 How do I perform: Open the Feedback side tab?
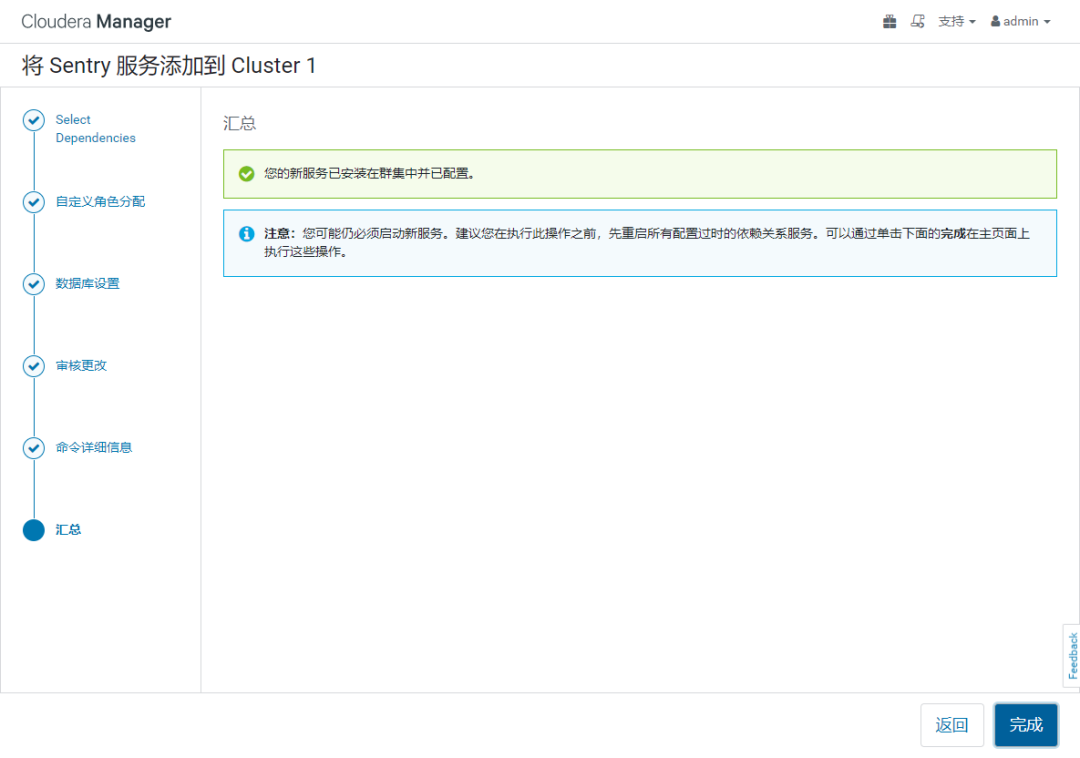(1072, 655)
